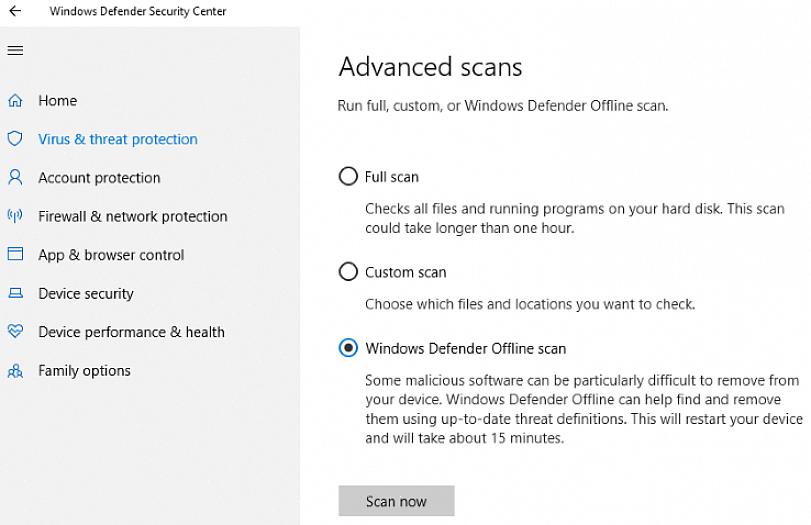Open the hamburger navigation menu
The image size is (811, 525).
(x=15, y=50)
